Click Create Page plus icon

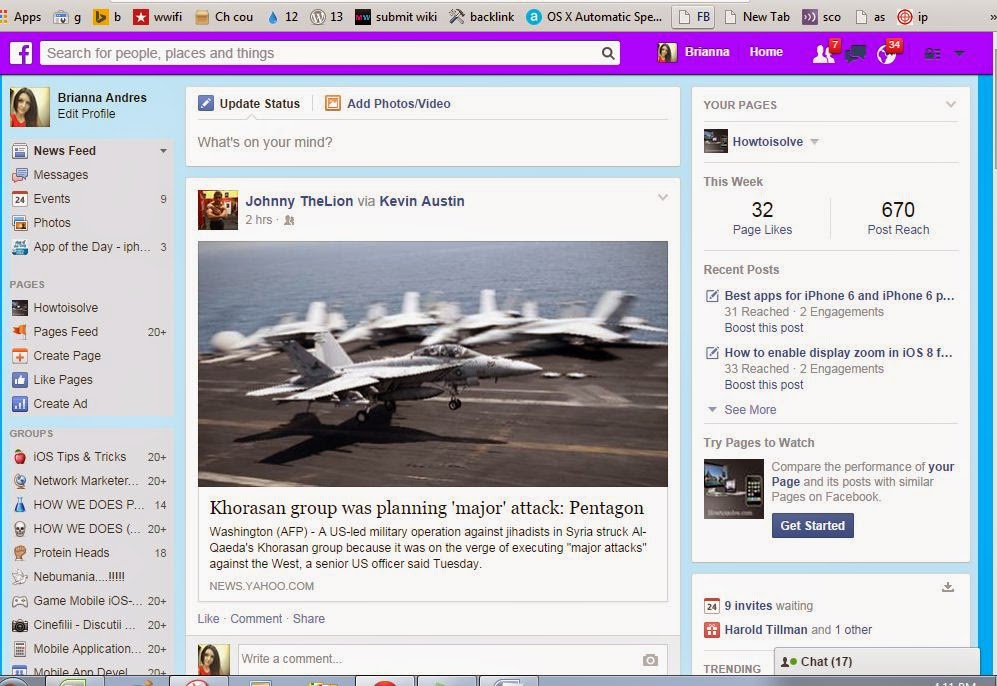20,356
